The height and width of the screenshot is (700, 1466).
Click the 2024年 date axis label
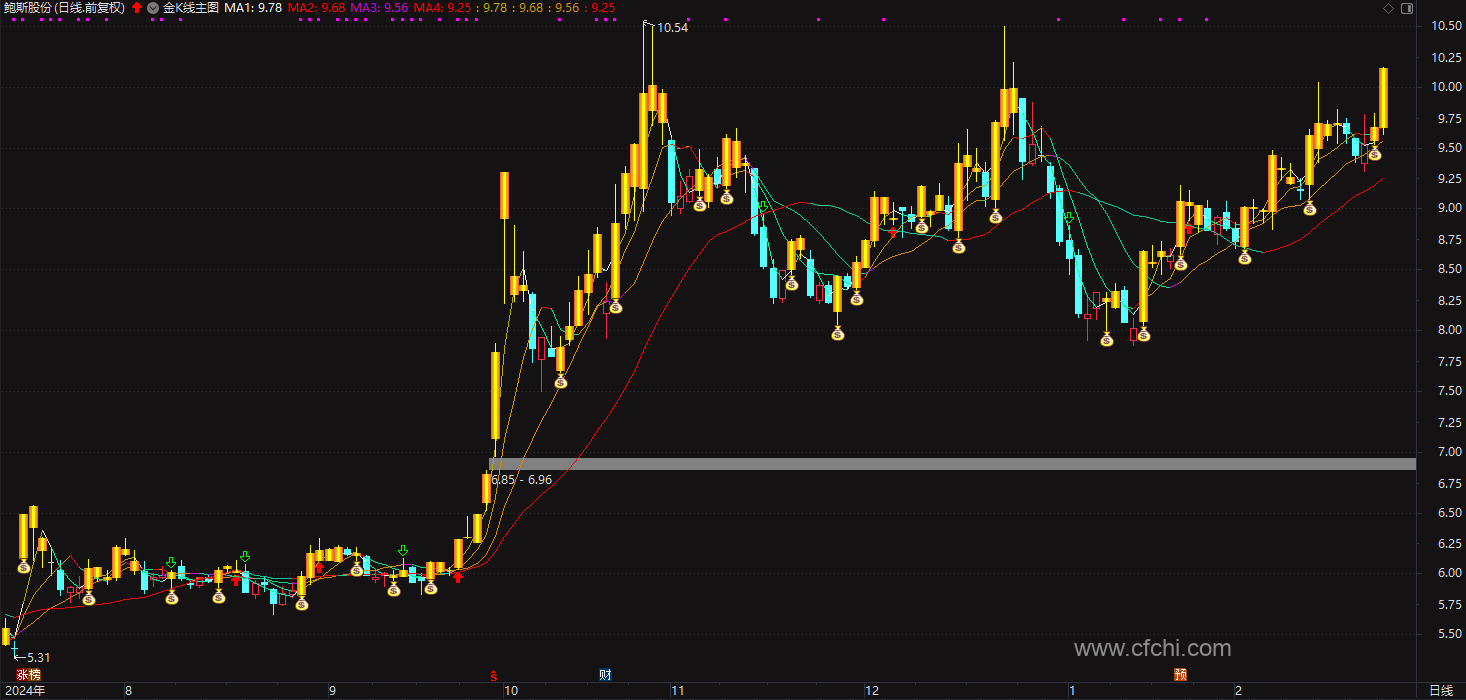(25, 691)
